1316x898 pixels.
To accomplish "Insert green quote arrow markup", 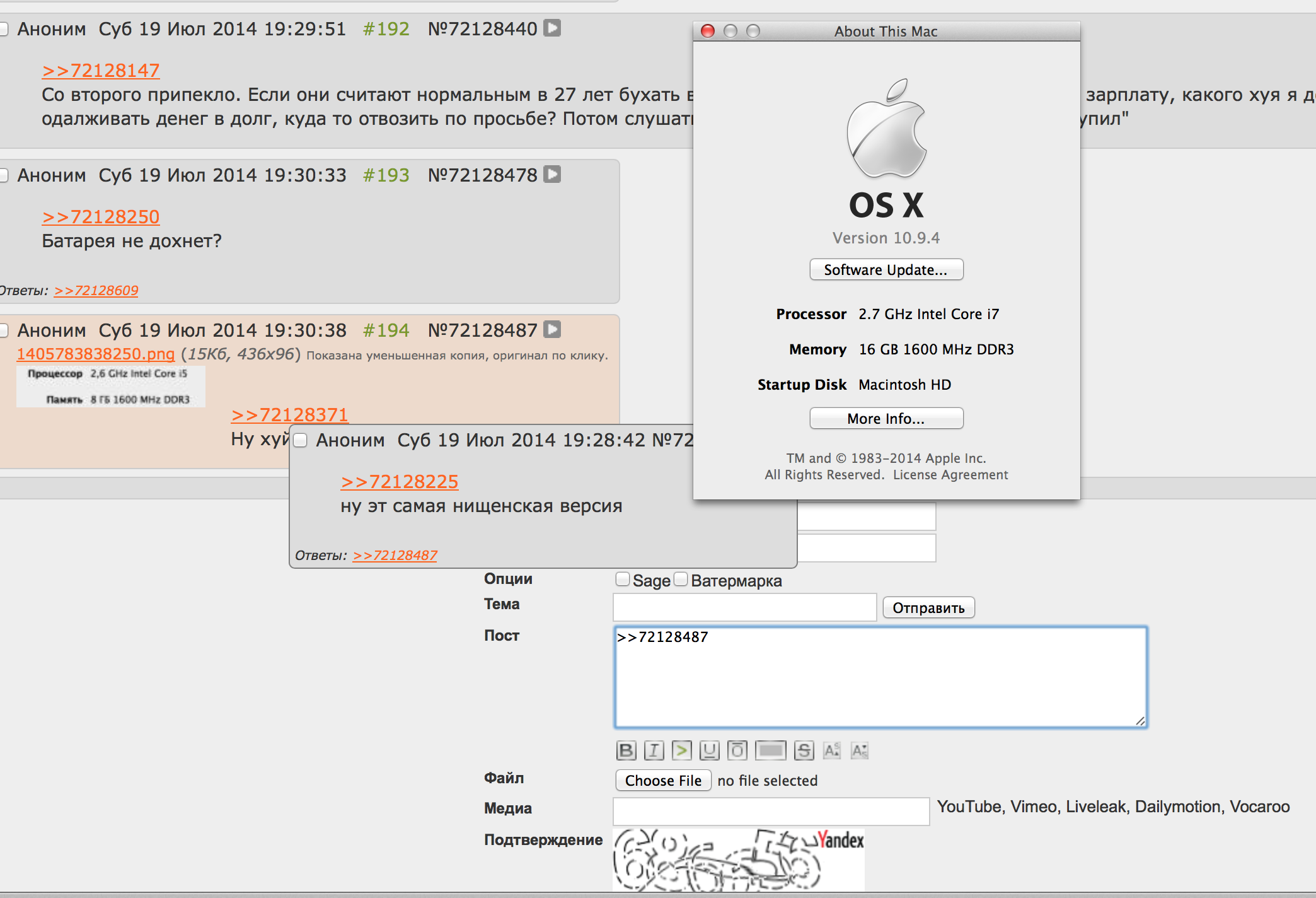I will click(681, 750).
